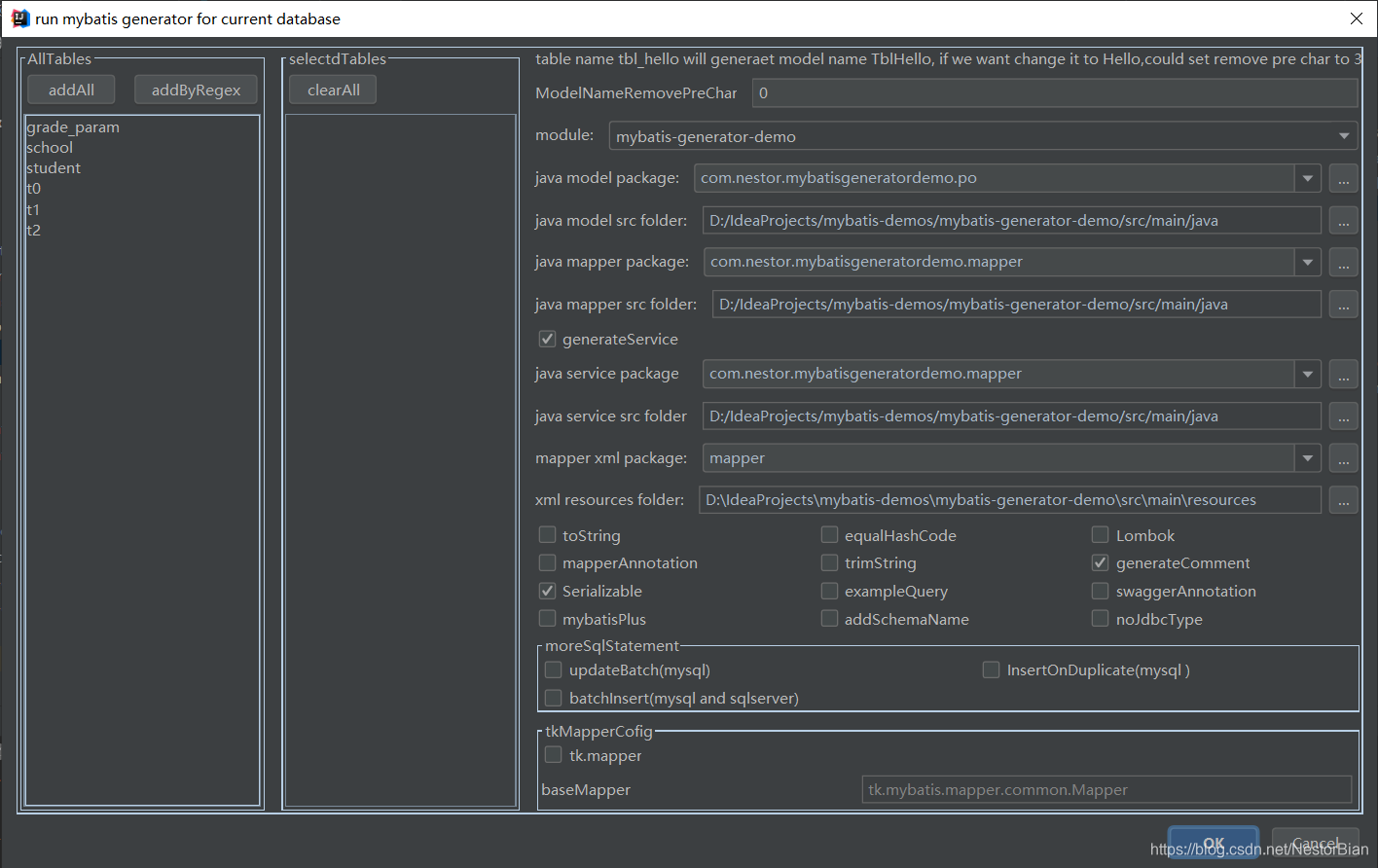
Task: Close the generator dialog window
Action: [x=1357, y=18]
